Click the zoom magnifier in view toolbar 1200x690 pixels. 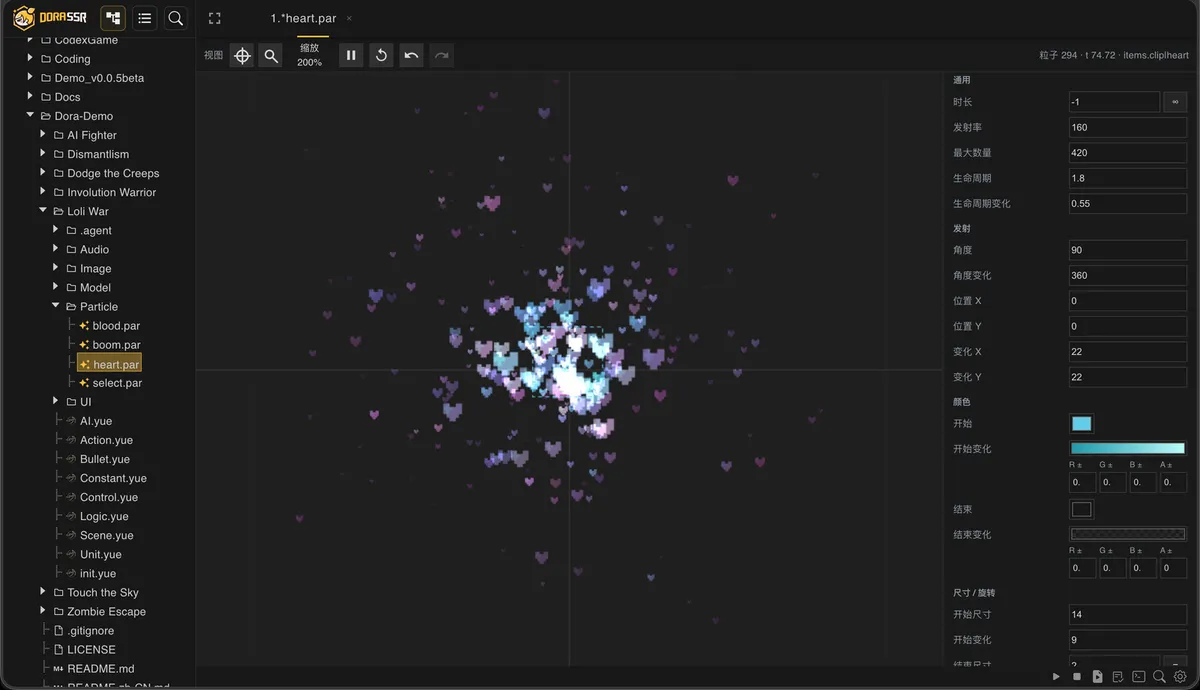[270, 56]
